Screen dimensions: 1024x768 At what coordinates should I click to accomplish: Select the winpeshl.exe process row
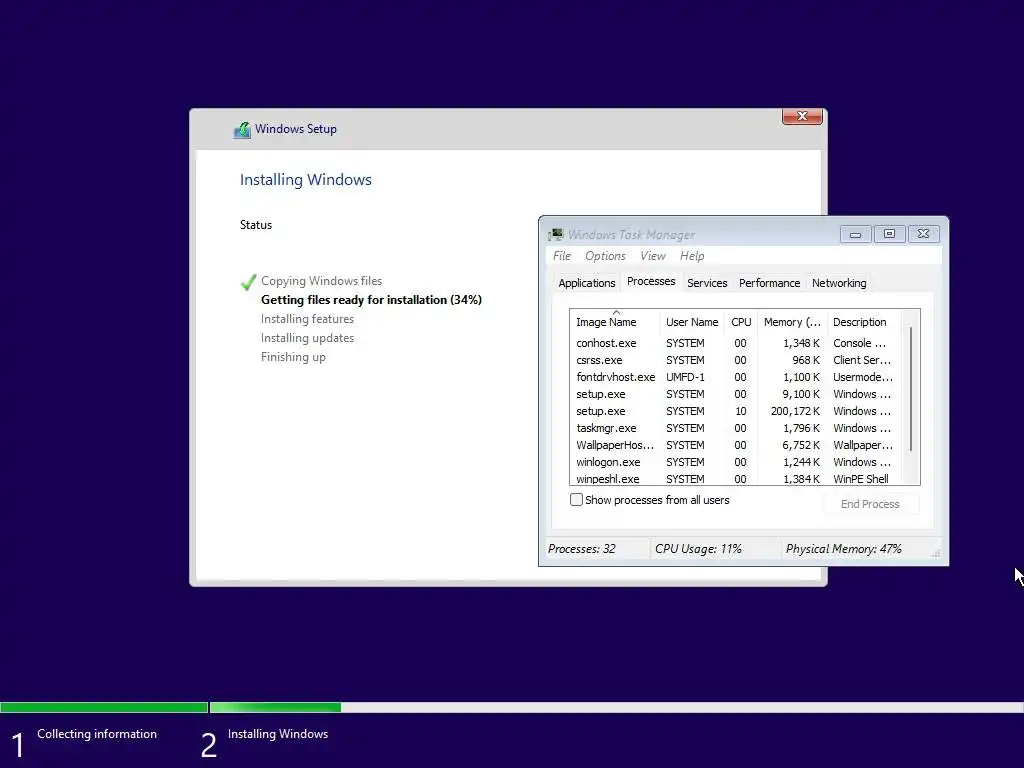pos(735,478)
